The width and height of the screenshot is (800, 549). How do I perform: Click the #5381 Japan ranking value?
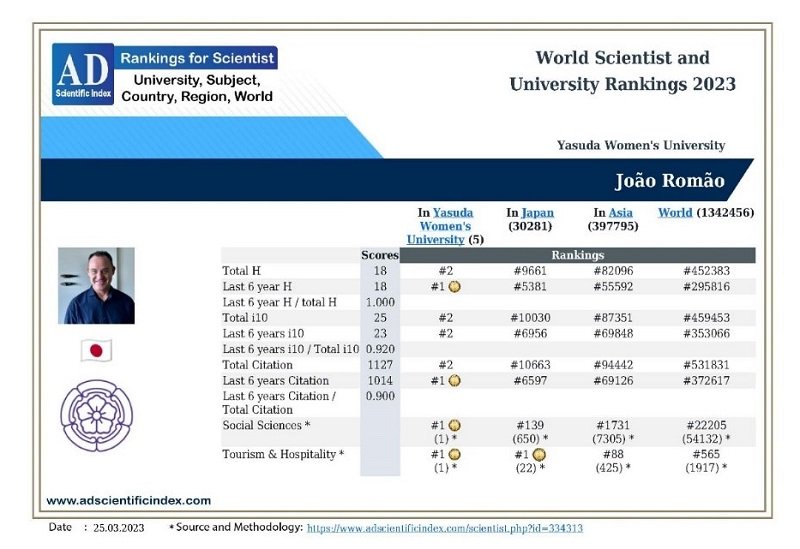click(530, 287)
